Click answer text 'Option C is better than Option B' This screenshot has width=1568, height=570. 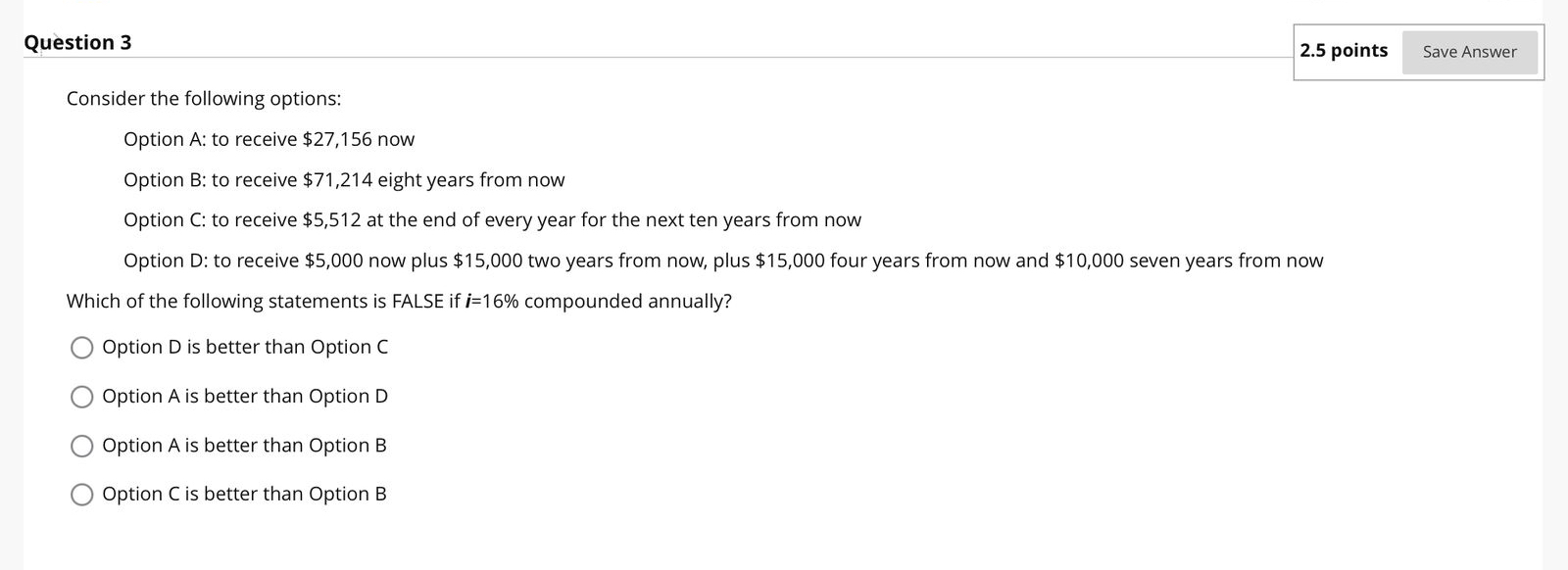click(x=244, y=494)
